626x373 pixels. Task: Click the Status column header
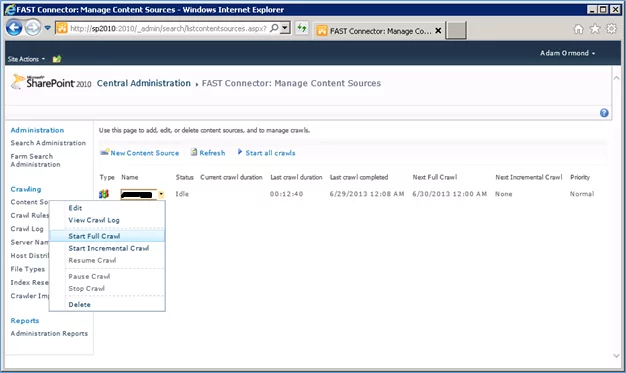[184, 177]
